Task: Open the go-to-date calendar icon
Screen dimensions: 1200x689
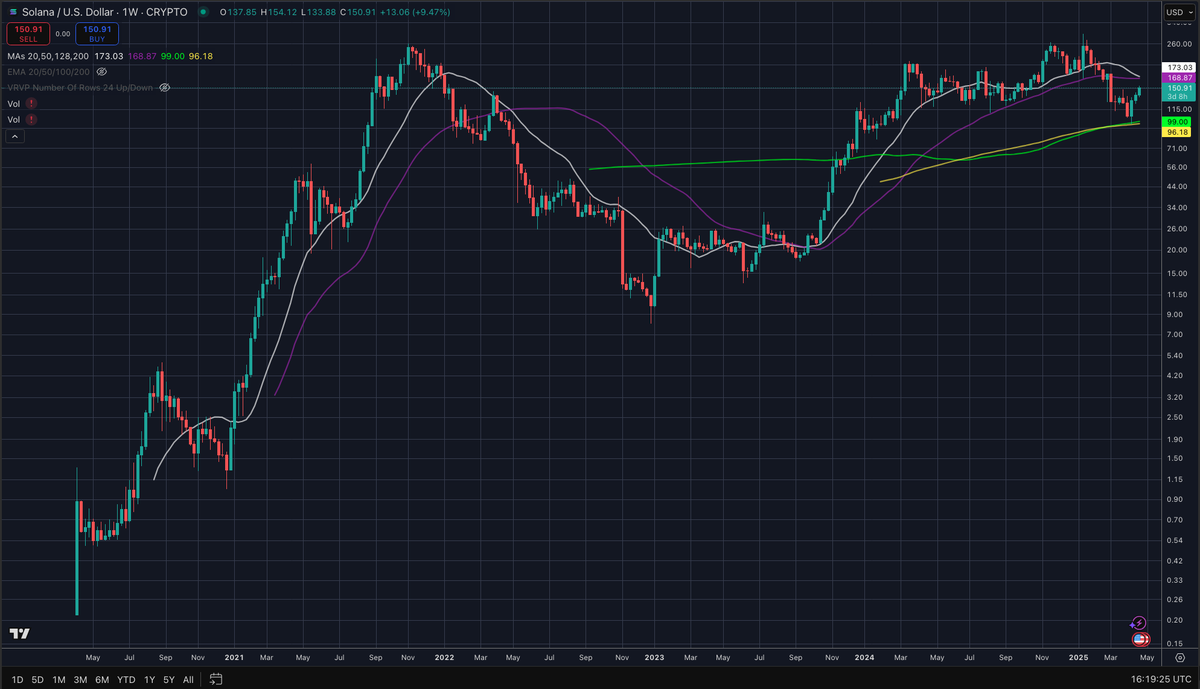Action: [215, 679]
